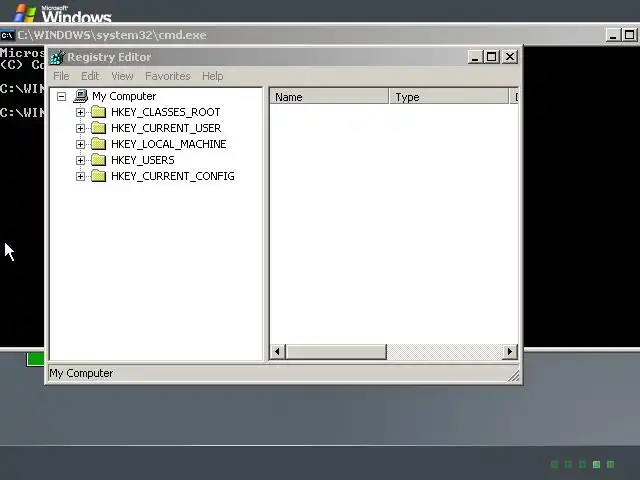Image resolution: width=640 pixels, height=480 pixels.
Task: Click the HKEY_LOCAL_MACHINE folder icon
Action: point(98,144)
